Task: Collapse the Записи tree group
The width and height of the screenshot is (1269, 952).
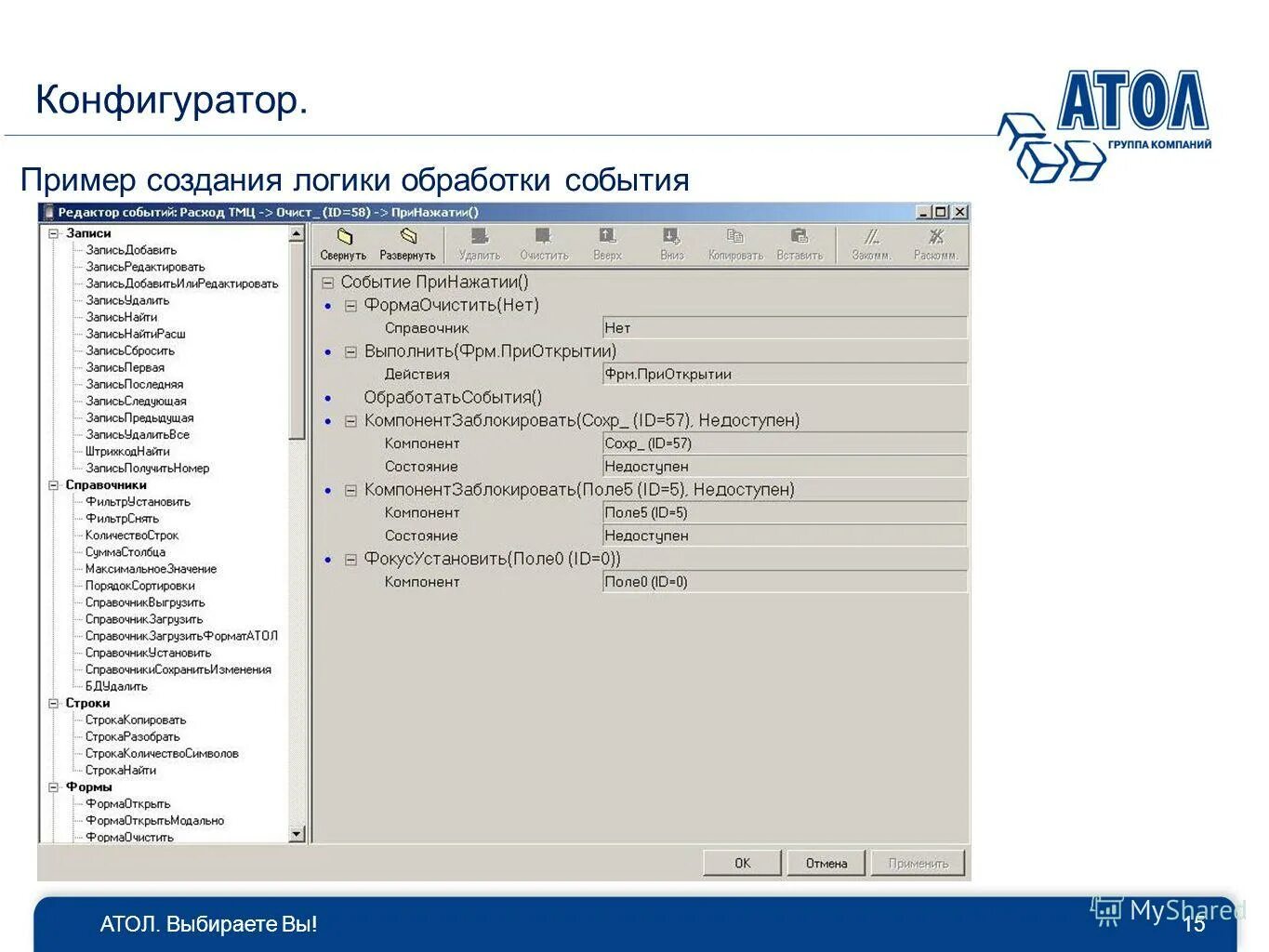Action: 54,233
